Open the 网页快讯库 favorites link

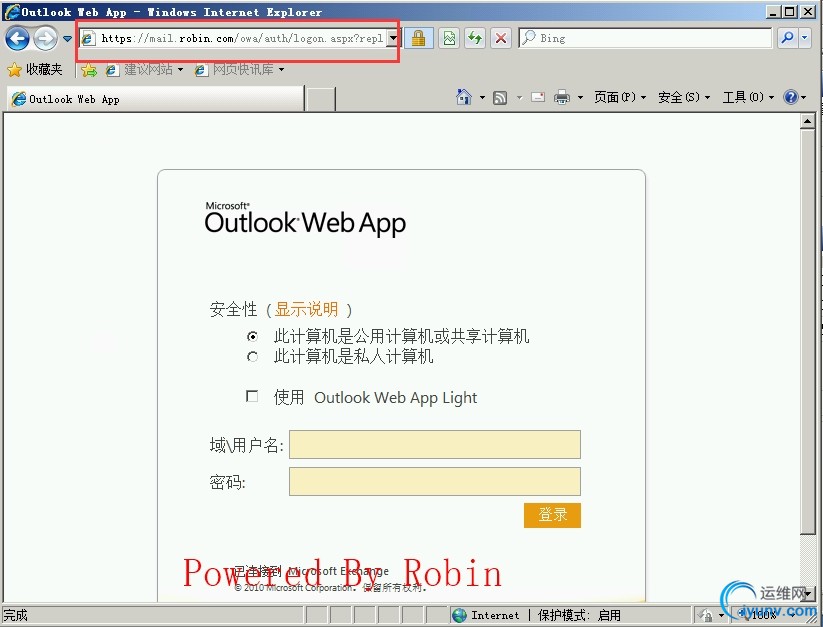click(x=239, y=69)
